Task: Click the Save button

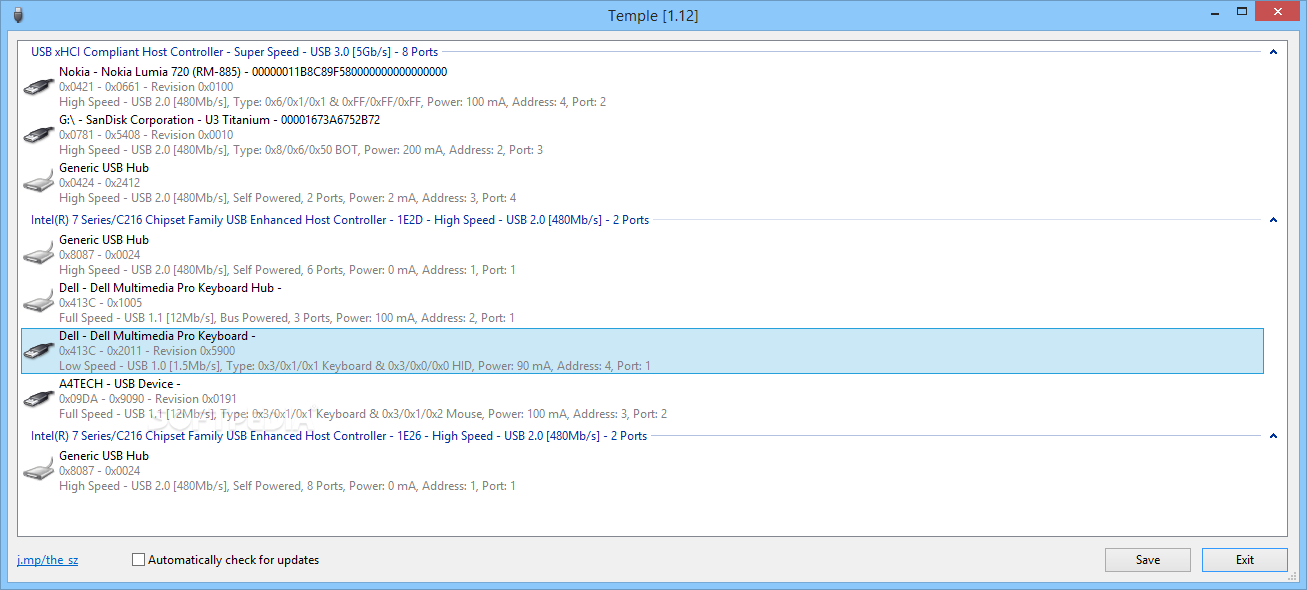Action: tap(1148, 560)
